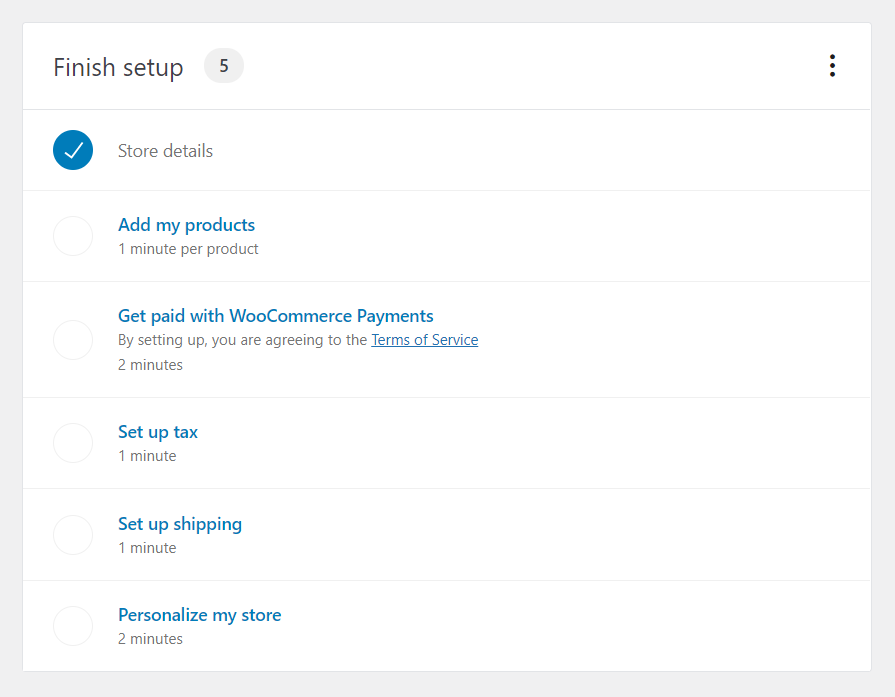895x697 pixels.
Task: Click the 2 minutes label under WooCommerce Payments
Action: (x=150, y=364)
